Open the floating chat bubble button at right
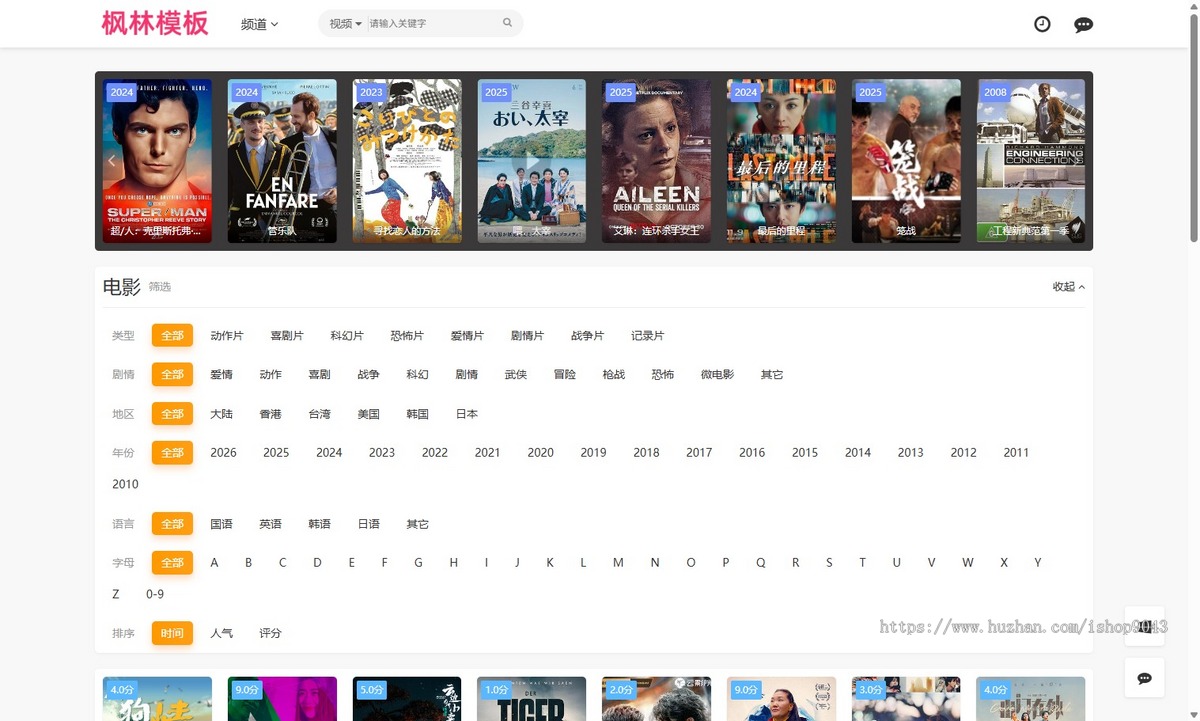1200x721 pixels. (1144, 678)
